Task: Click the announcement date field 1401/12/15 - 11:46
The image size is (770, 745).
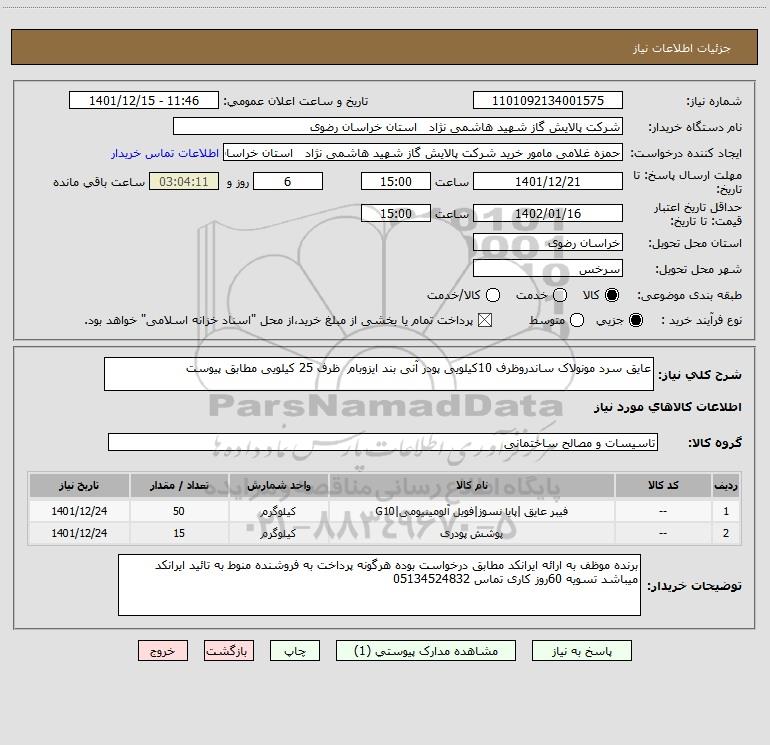Action: point(144,101)
